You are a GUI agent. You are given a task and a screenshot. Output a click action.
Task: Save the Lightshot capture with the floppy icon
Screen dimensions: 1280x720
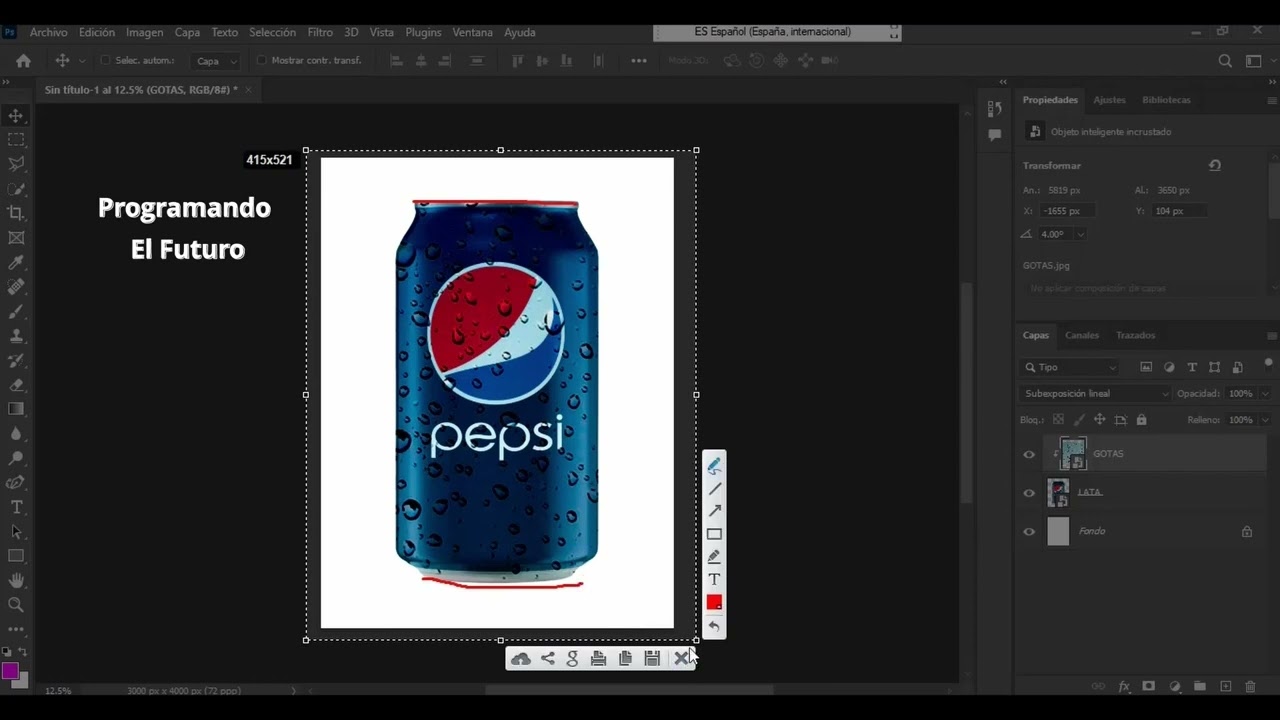click(652, 658)
